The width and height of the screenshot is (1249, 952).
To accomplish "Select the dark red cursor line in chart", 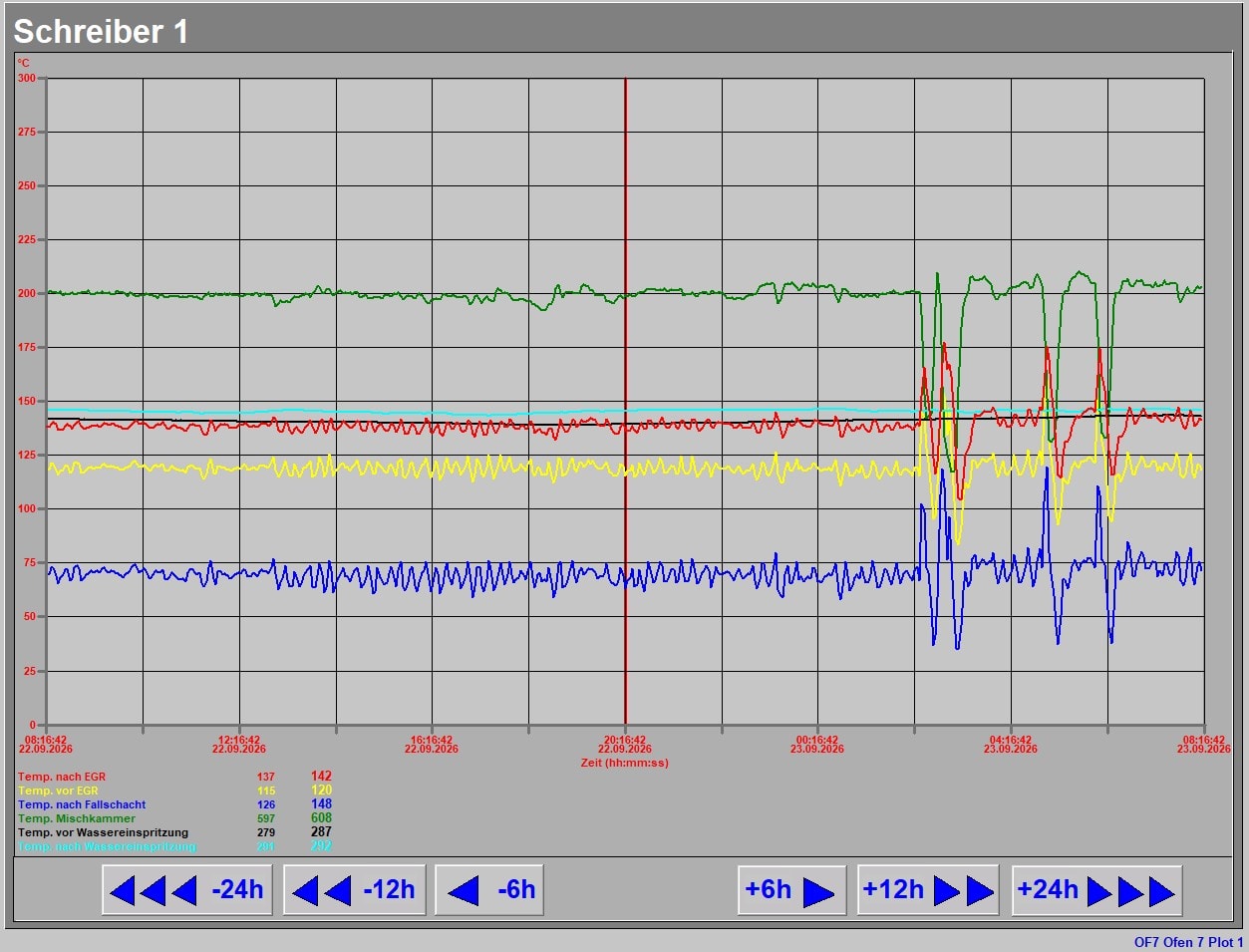I will click(x=625, y=401).
